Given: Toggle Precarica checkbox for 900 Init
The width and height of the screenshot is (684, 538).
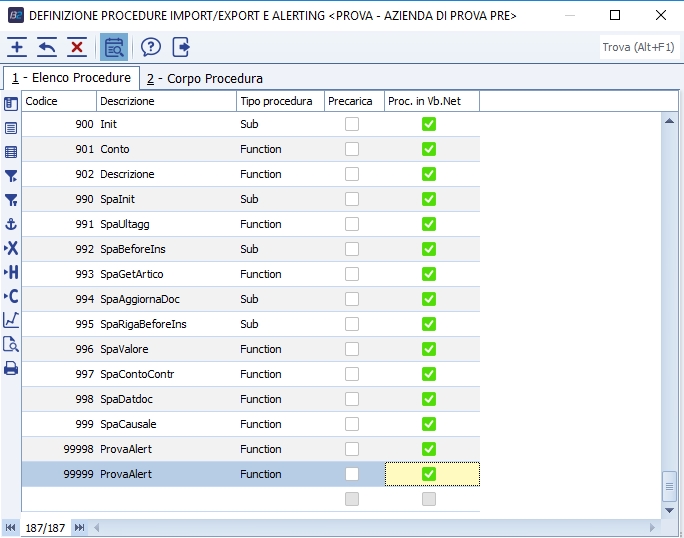Looking at the screenshot, I should (x=352, y=124).
